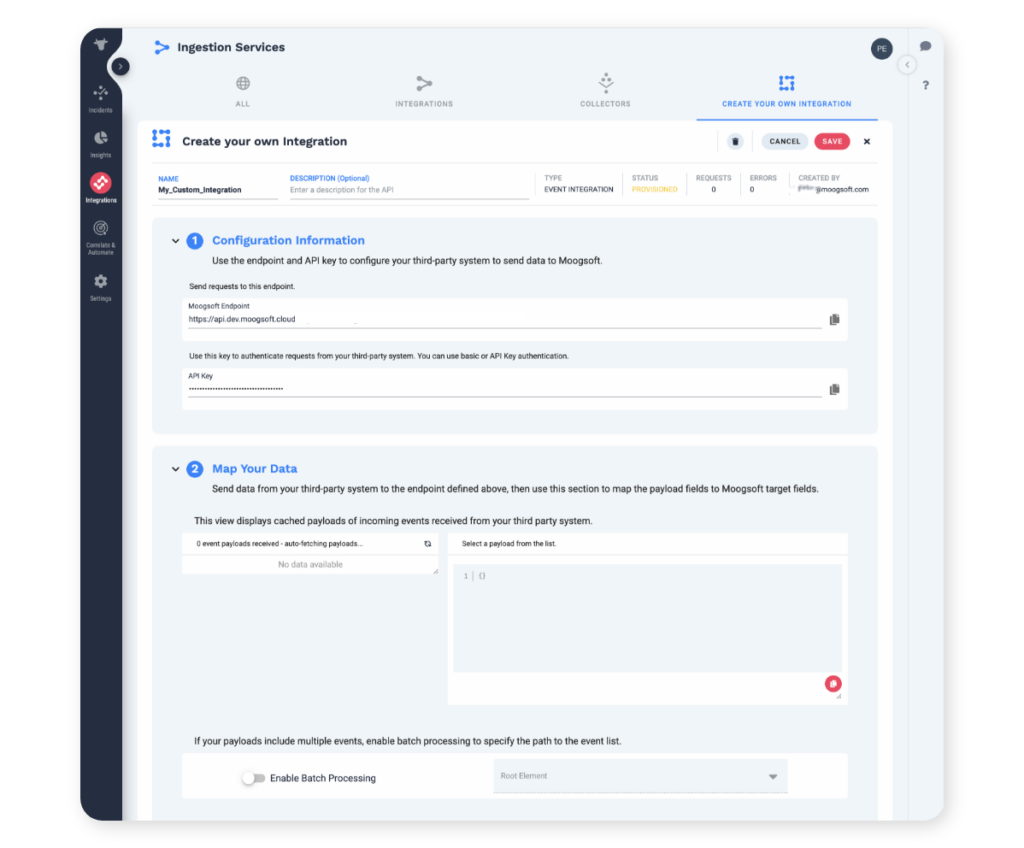
Task: Open the help question mark
Action: click(x=925, y=85)
